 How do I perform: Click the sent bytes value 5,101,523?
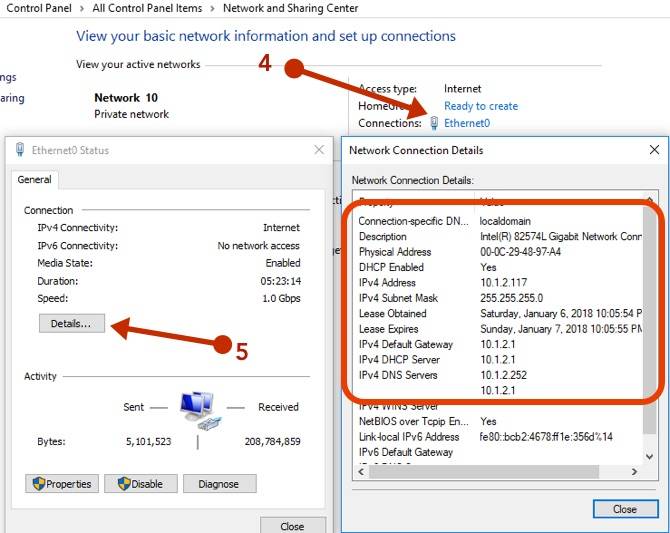click(149, 442)
